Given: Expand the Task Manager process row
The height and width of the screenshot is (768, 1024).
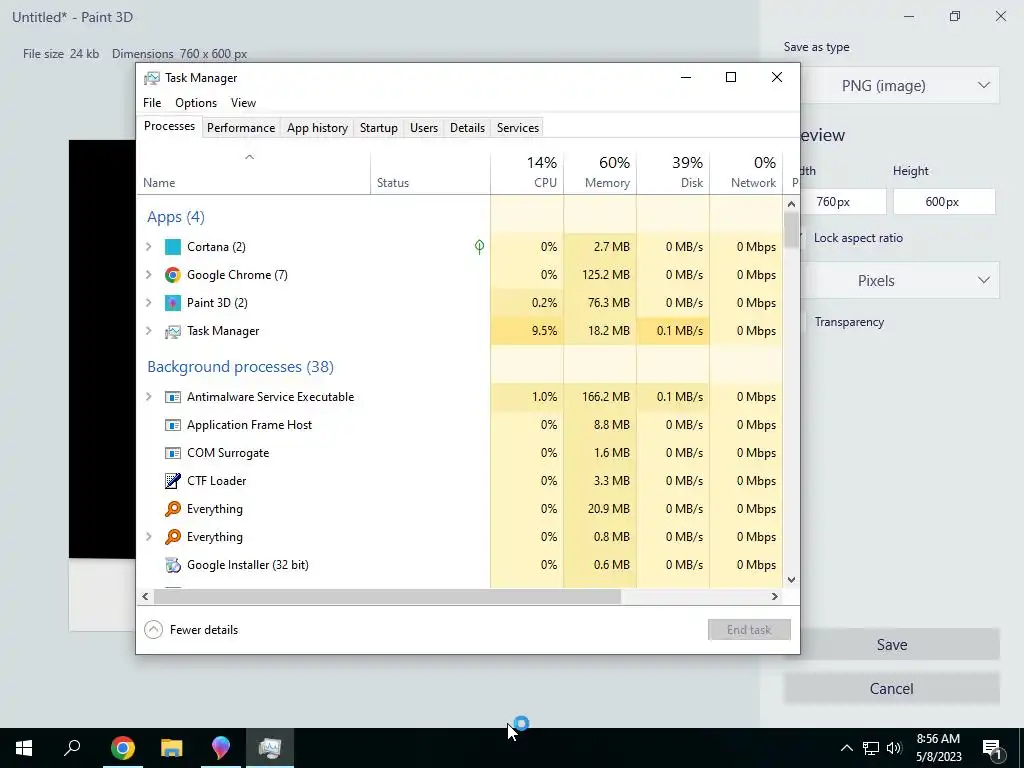Looking at the screenshot, I should pos(149,331).
